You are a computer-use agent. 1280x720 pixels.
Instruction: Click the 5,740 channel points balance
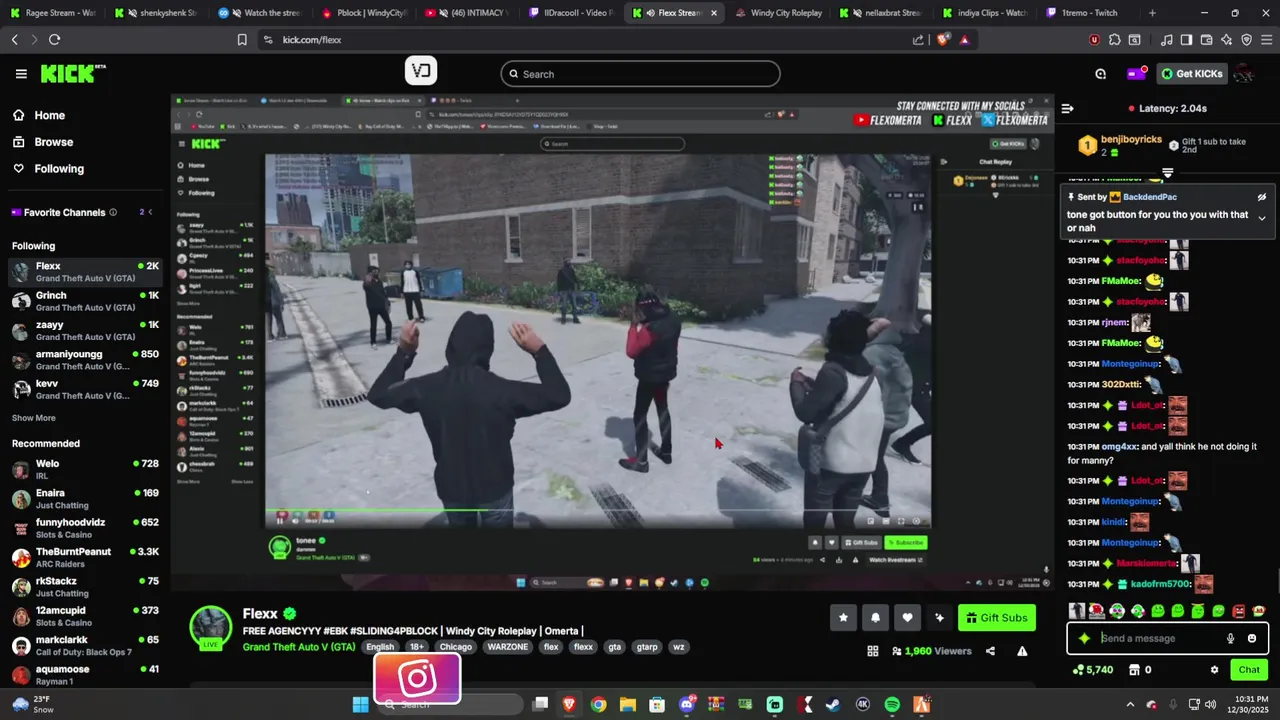[1092, 670]
